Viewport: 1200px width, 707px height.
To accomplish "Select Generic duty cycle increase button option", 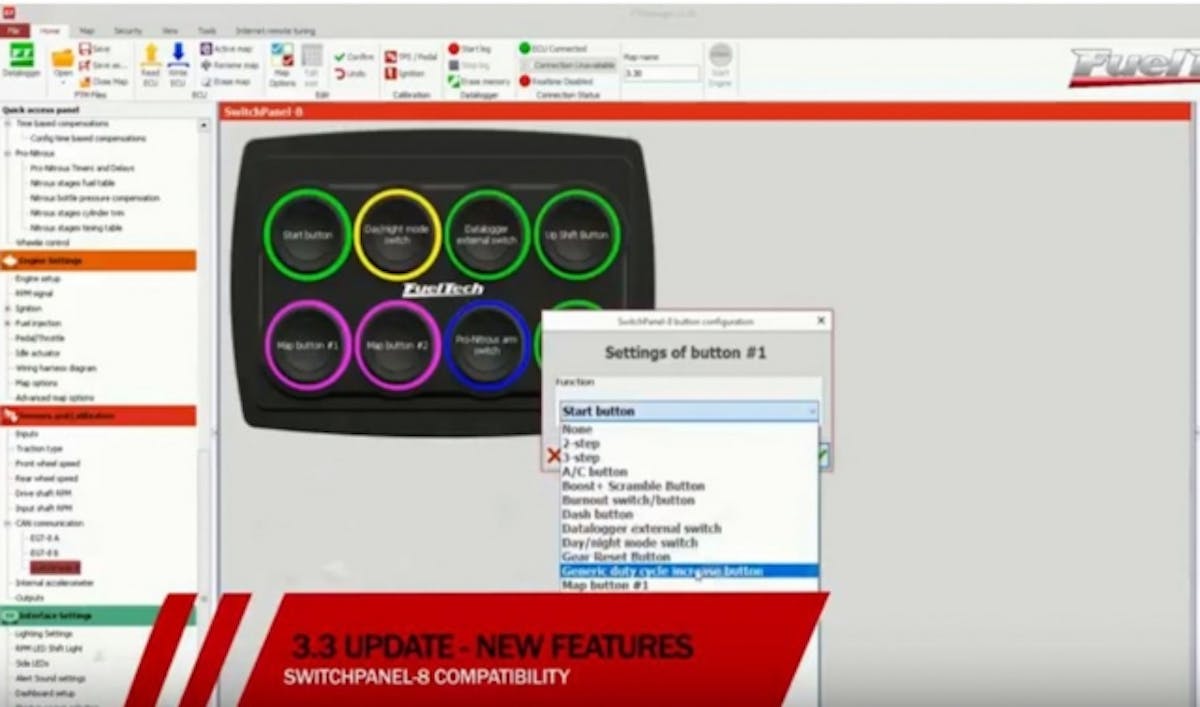I will (662, 571).
